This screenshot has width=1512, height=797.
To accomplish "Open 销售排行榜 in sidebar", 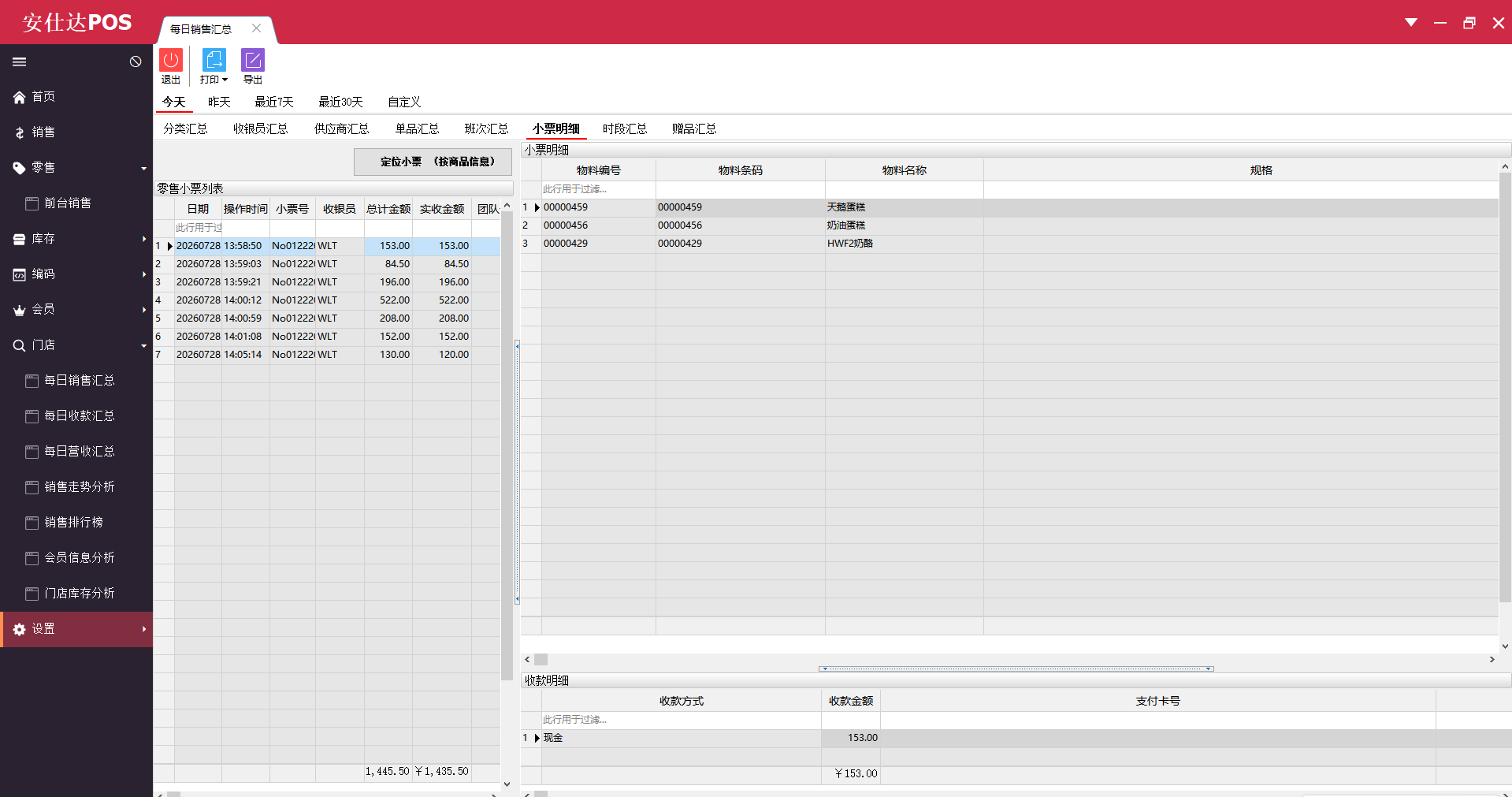I will pos(76,523).
